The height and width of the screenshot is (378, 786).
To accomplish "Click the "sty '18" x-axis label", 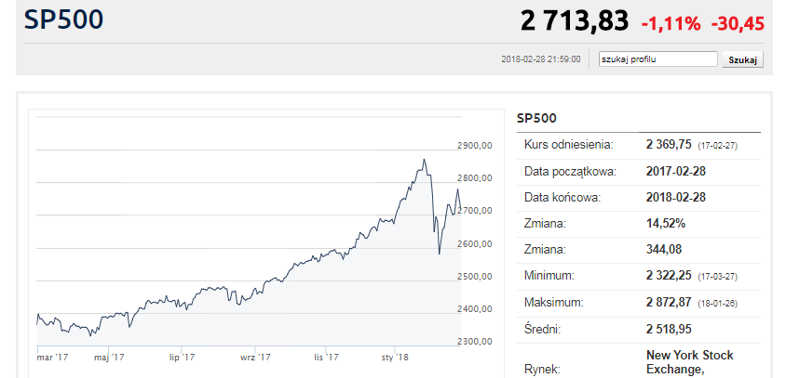I will pyautogui.click(x=395, y=357).
